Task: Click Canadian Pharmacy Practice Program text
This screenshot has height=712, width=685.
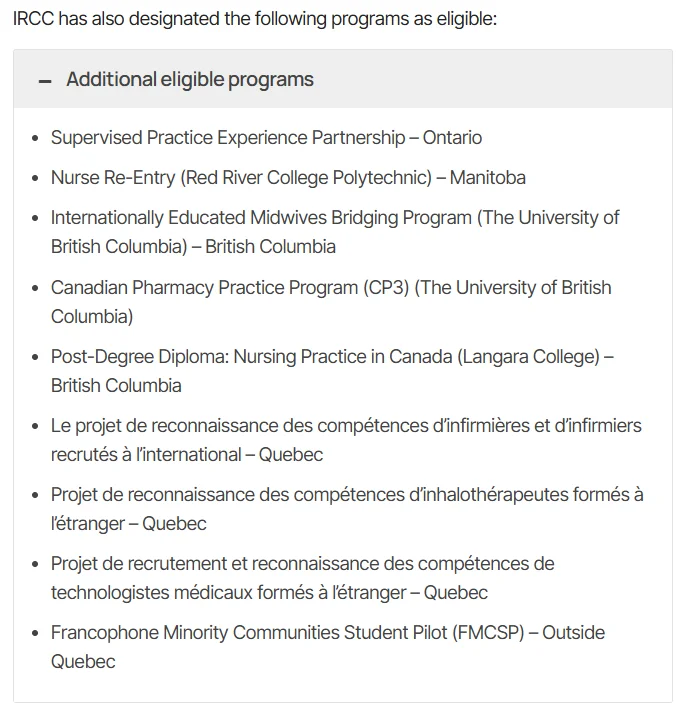Action: pos(205,288)
